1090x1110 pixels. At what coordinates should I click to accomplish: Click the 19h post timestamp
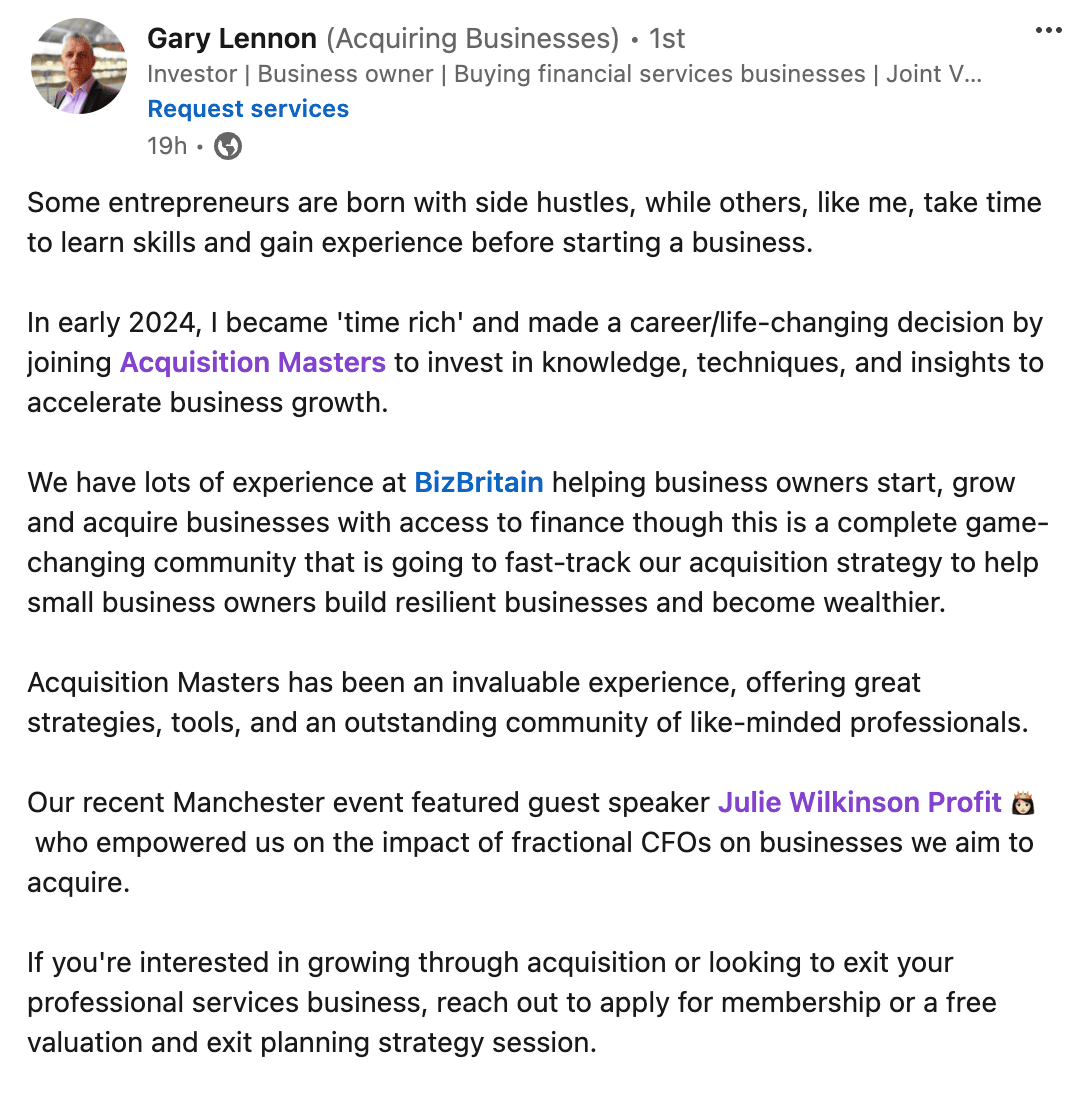(x=167, y=146)
